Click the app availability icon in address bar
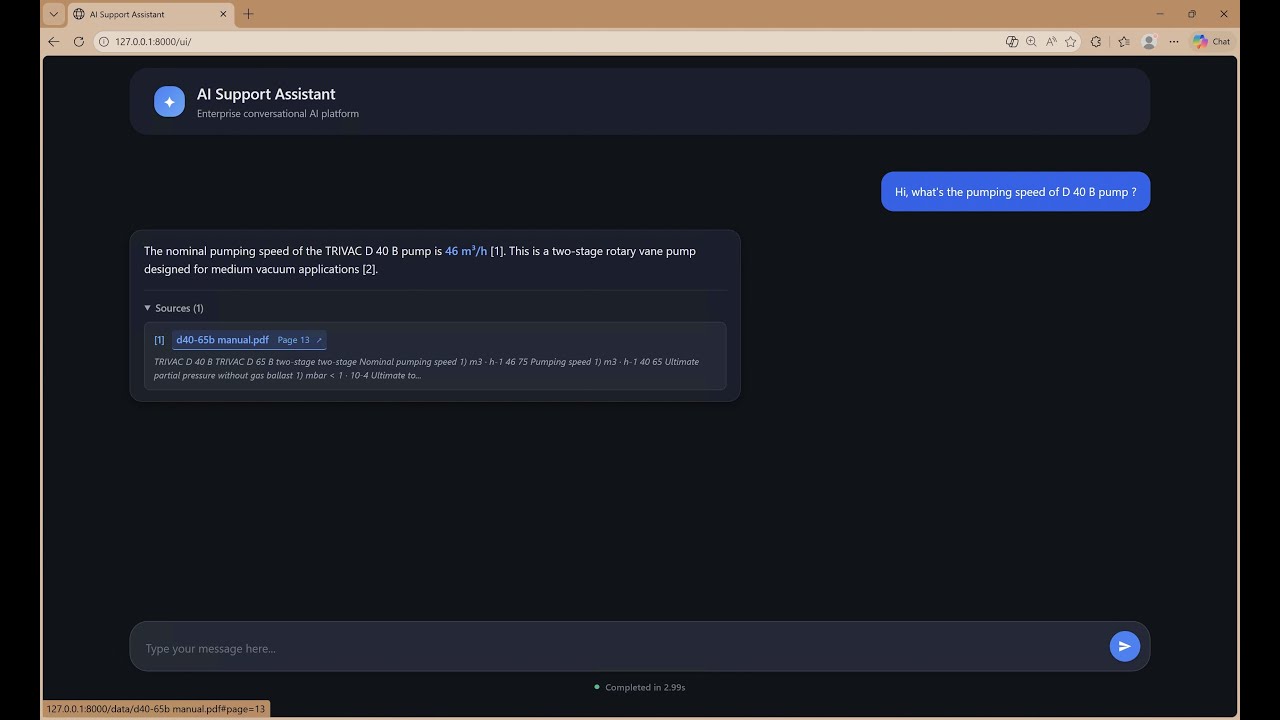1280x720 pixels. 1012,42
